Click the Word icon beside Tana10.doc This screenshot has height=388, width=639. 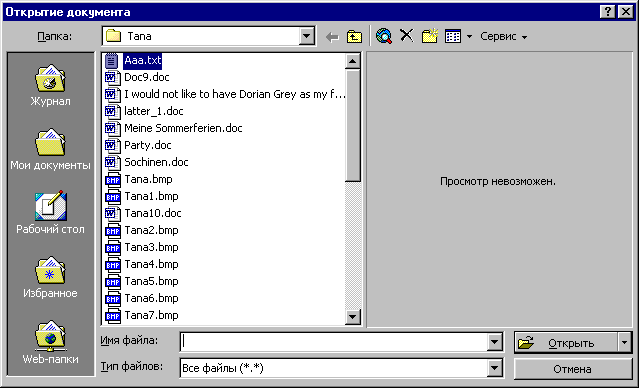(x=112, y=214)
